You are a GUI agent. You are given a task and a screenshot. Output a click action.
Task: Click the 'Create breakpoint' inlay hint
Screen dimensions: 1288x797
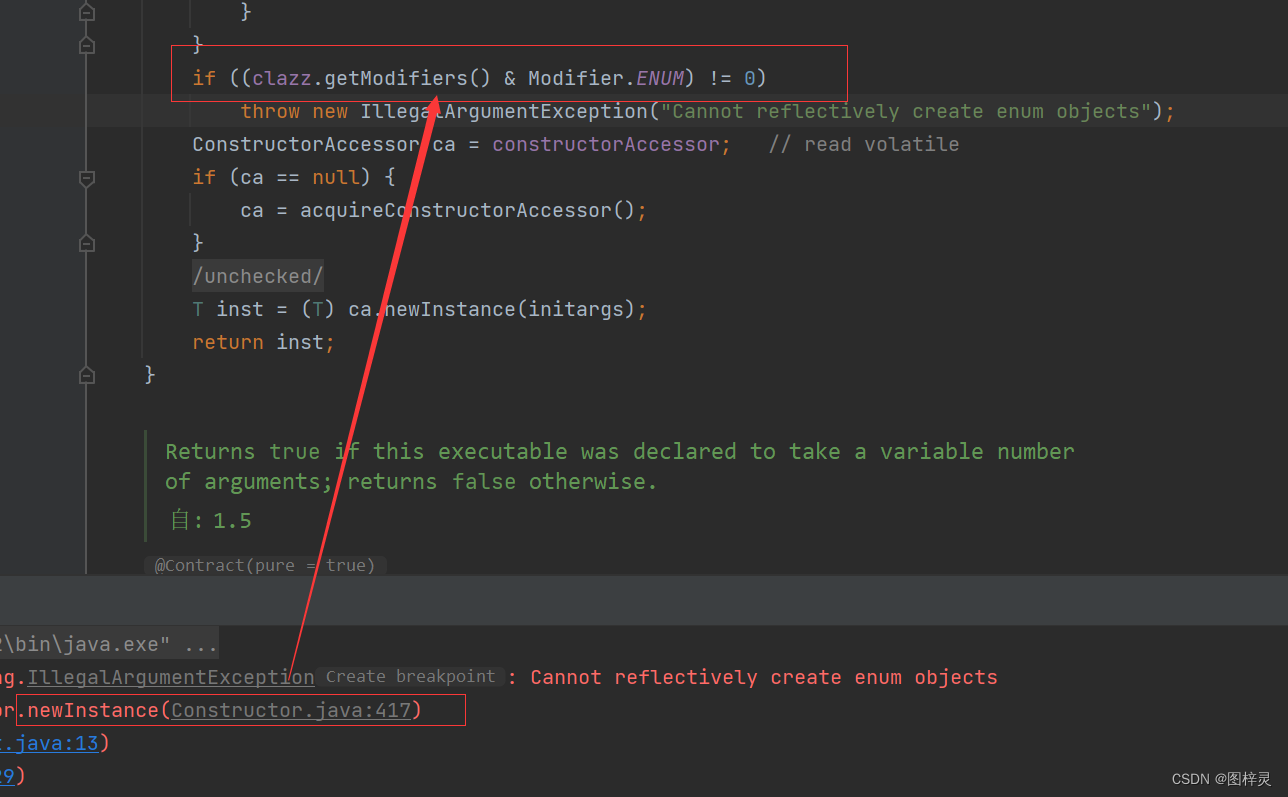(x=410, y=677)
